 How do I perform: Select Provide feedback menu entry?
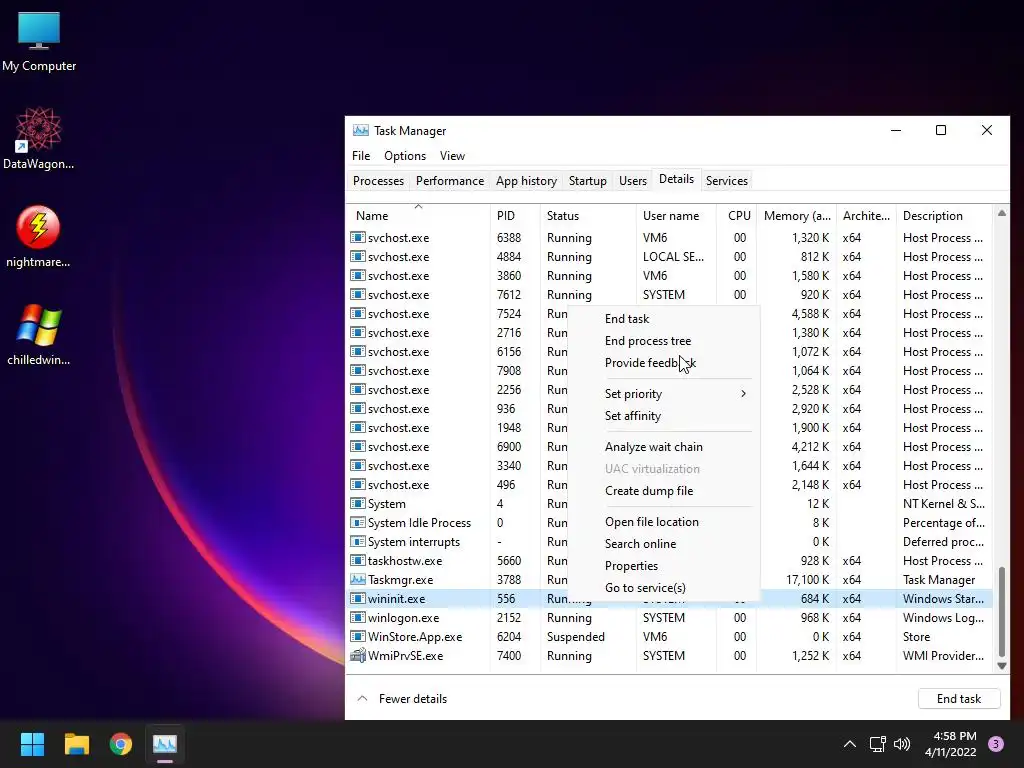pyautogui.click(x=664, y=362)
